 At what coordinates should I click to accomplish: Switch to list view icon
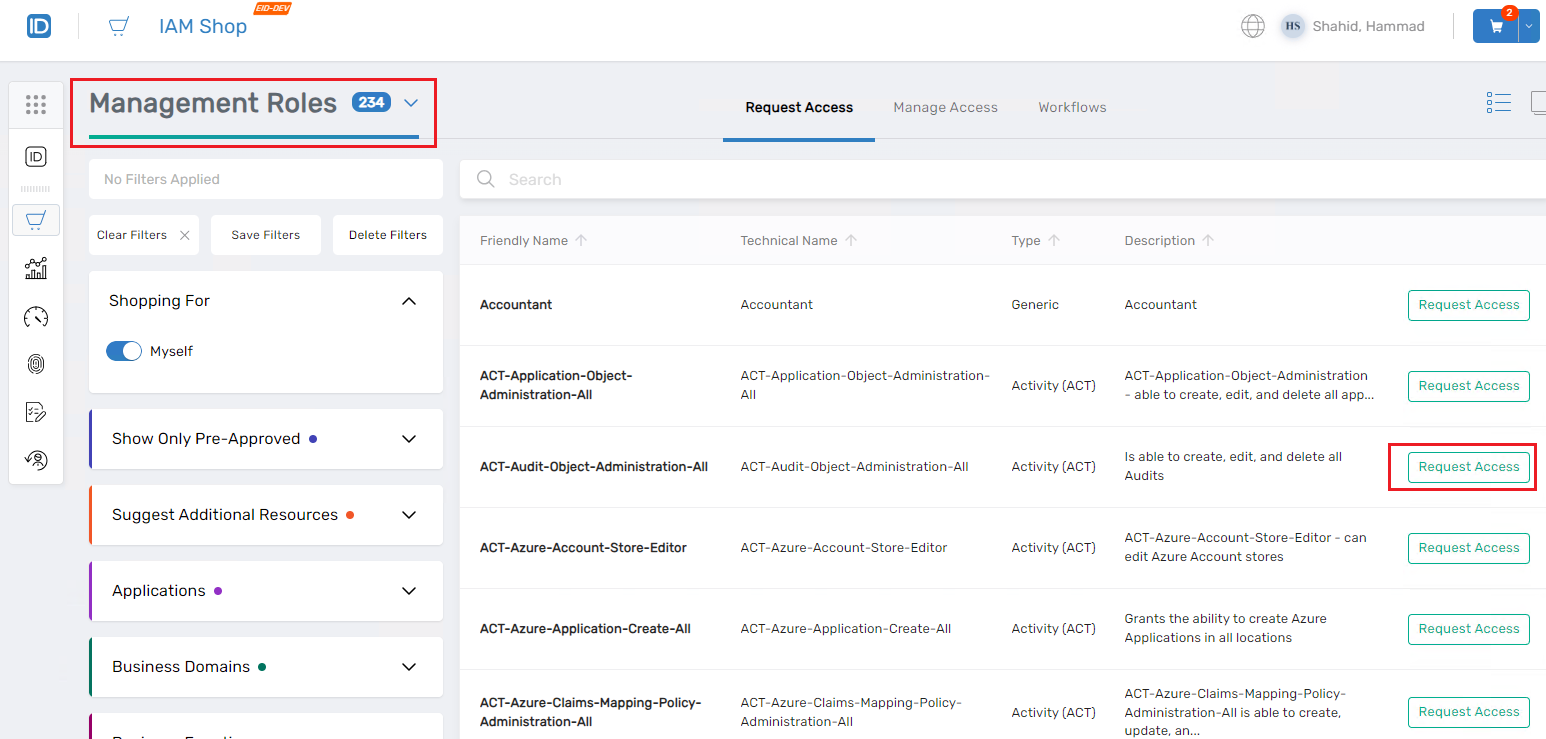(1498, 103)
